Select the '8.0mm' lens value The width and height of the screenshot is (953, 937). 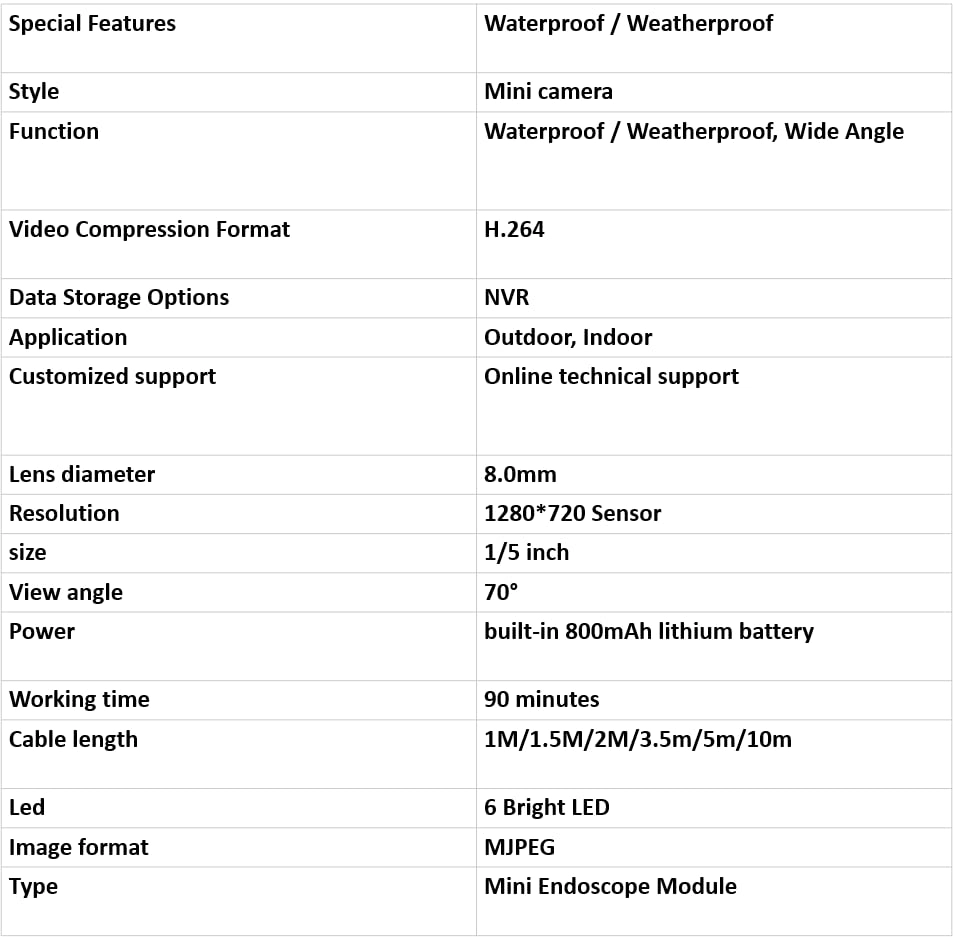520,474
